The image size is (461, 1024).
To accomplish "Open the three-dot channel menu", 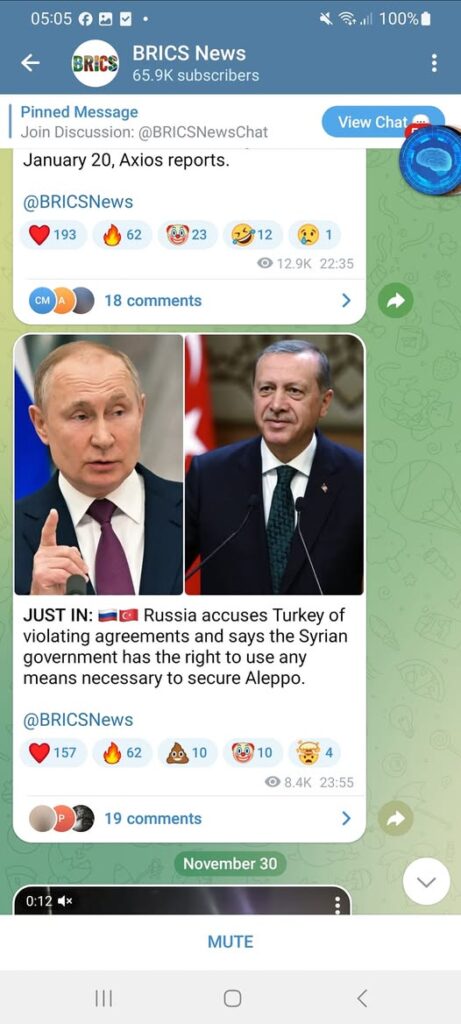I will [x=434, y=63].
